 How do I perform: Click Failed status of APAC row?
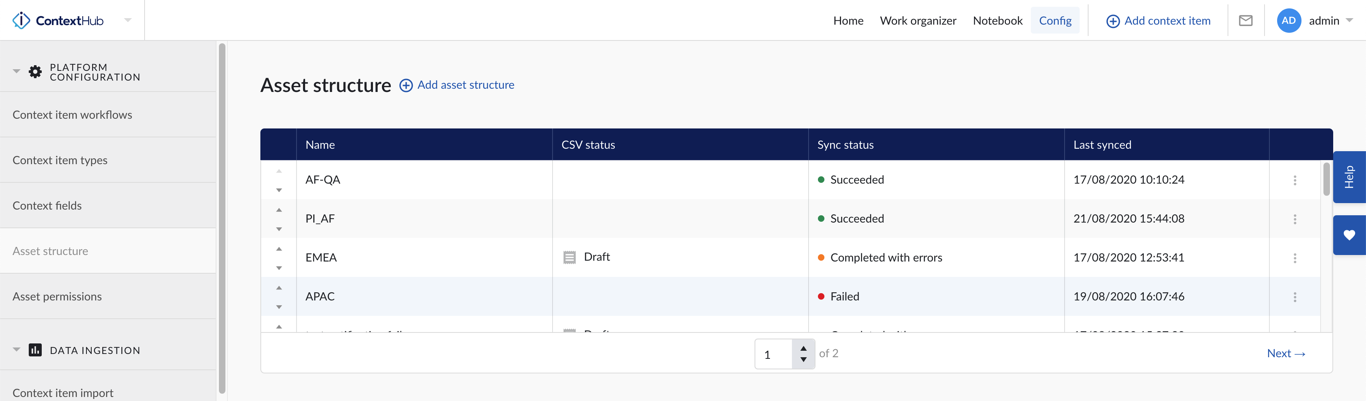[x=845, y=296]
